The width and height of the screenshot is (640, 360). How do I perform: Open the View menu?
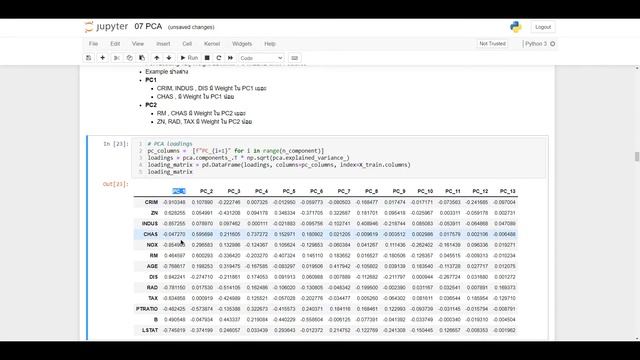(x=138, y=44)
